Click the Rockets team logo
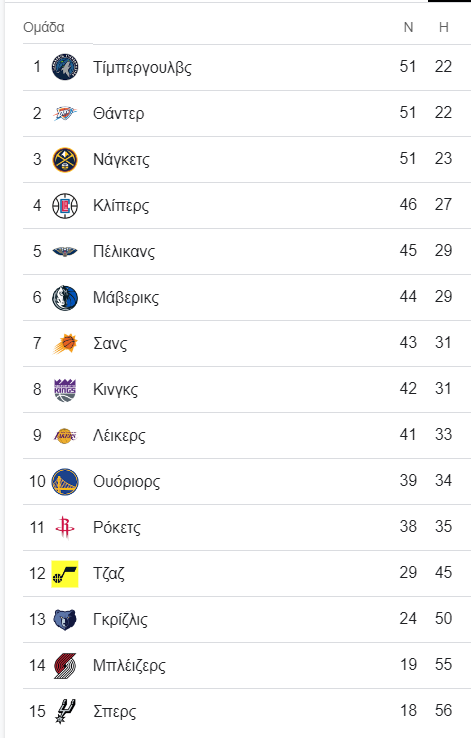471x738 pixels. click(65, 527)
